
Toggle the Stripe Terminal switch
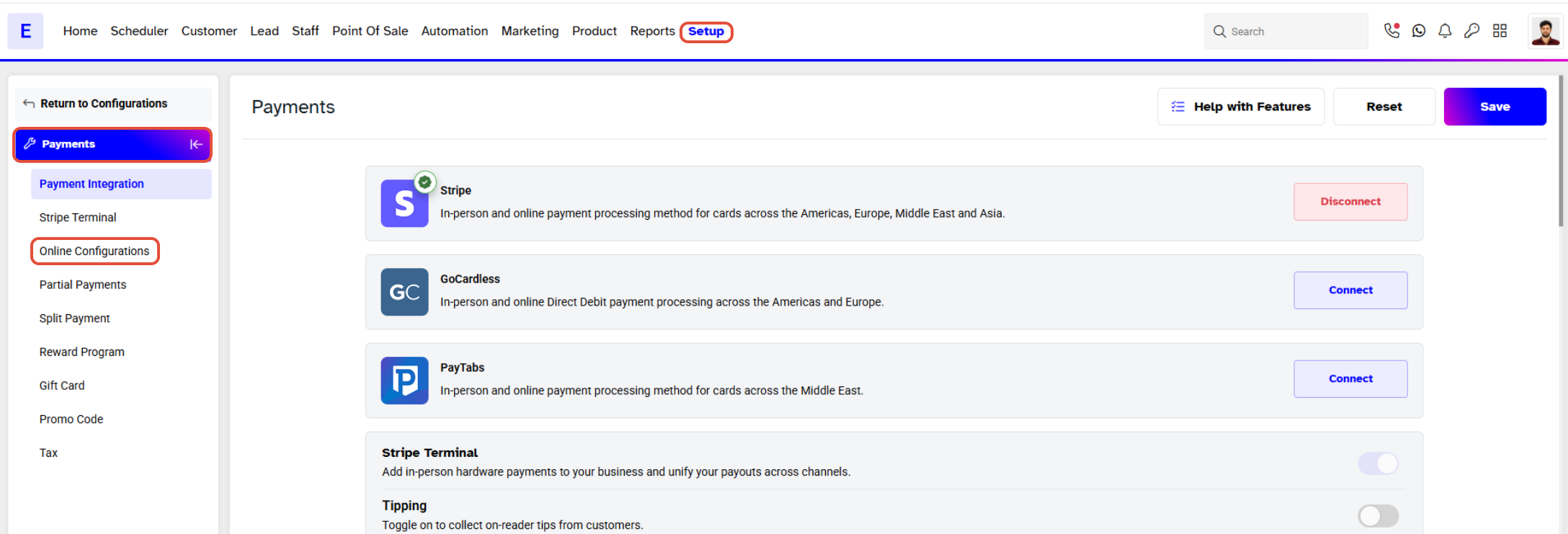pyautogui.click(x=1378, y=463)
